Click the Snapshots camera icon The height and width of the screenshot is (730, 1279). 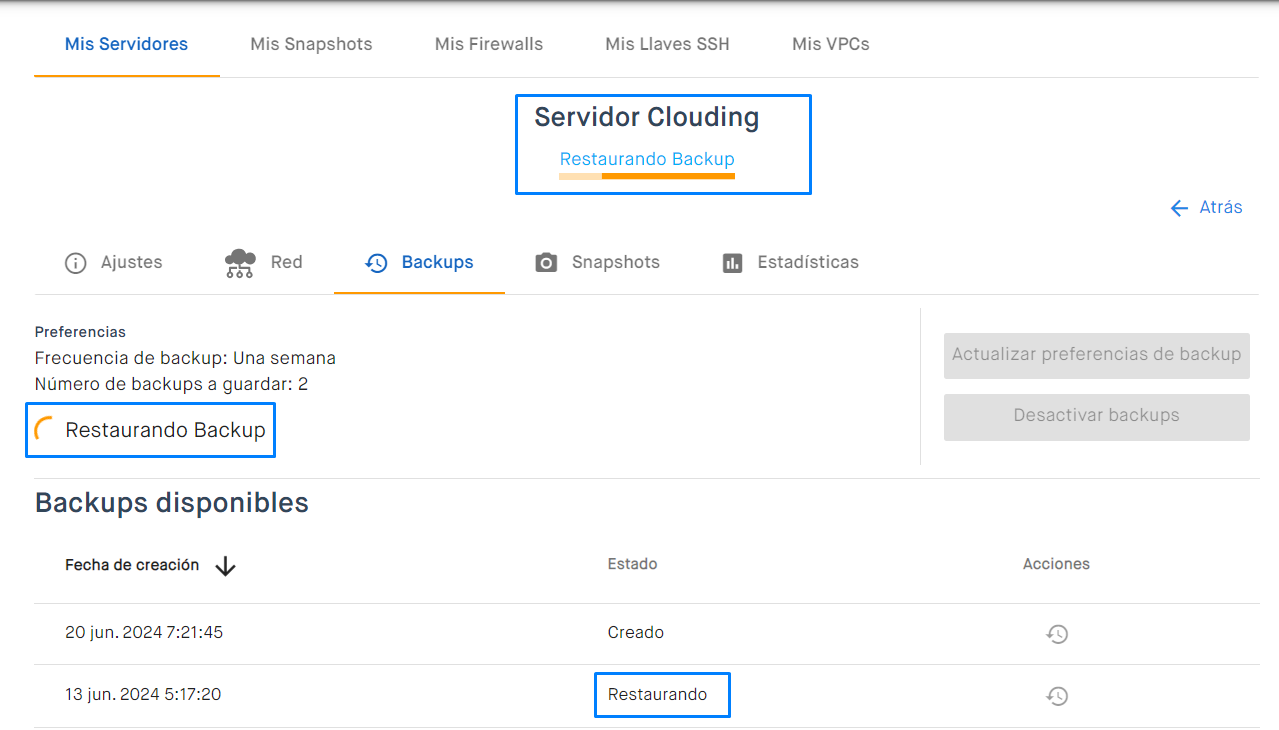(546, 263)
